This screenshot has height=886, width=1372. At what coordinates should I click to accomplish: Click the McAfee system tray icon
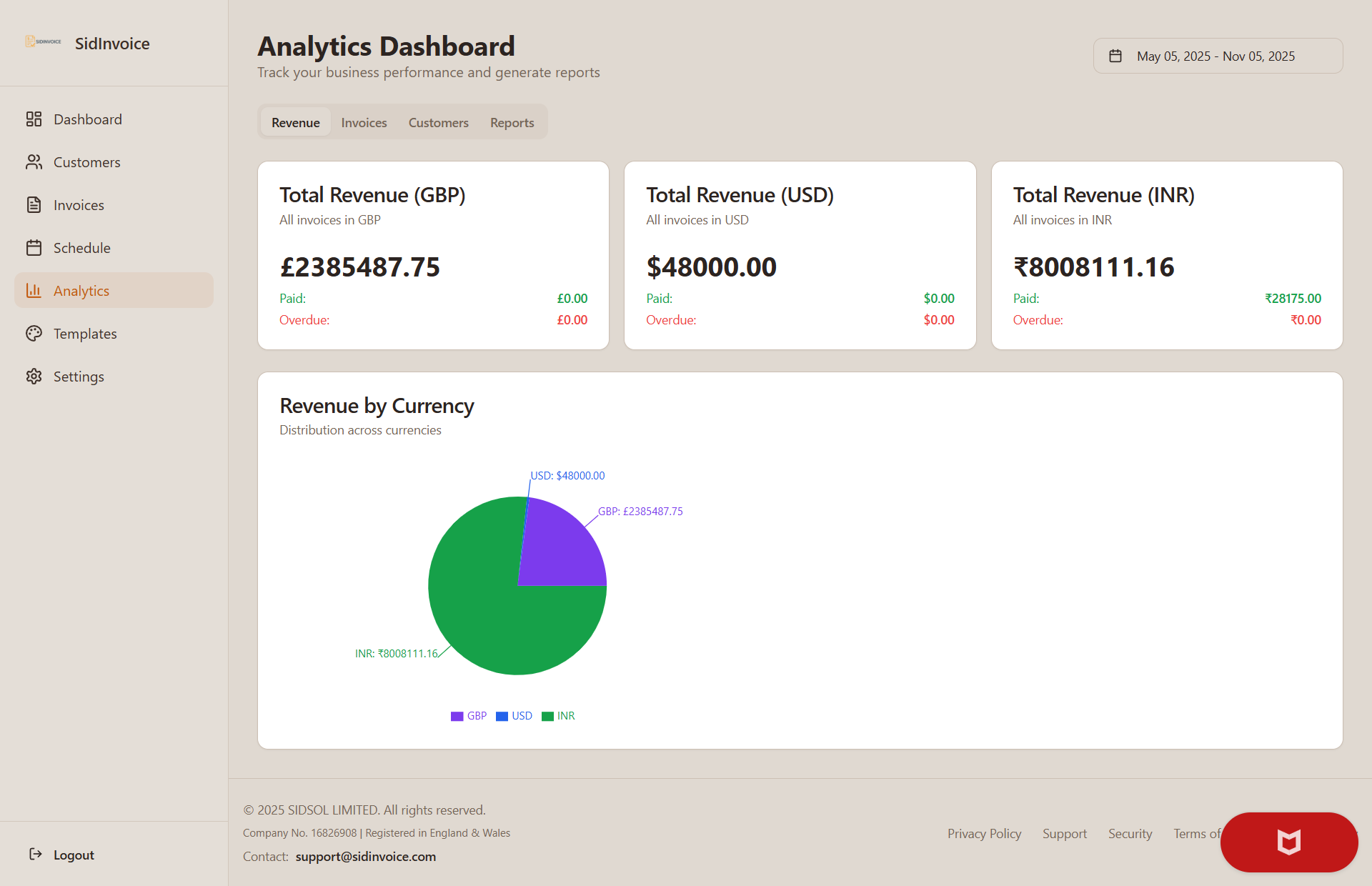tap(1288, 842)
